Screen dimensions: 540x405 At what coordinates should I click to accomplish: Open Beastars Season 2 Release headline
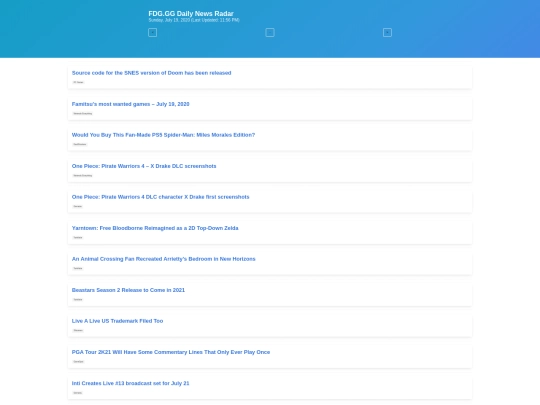[x=128, y=290]
